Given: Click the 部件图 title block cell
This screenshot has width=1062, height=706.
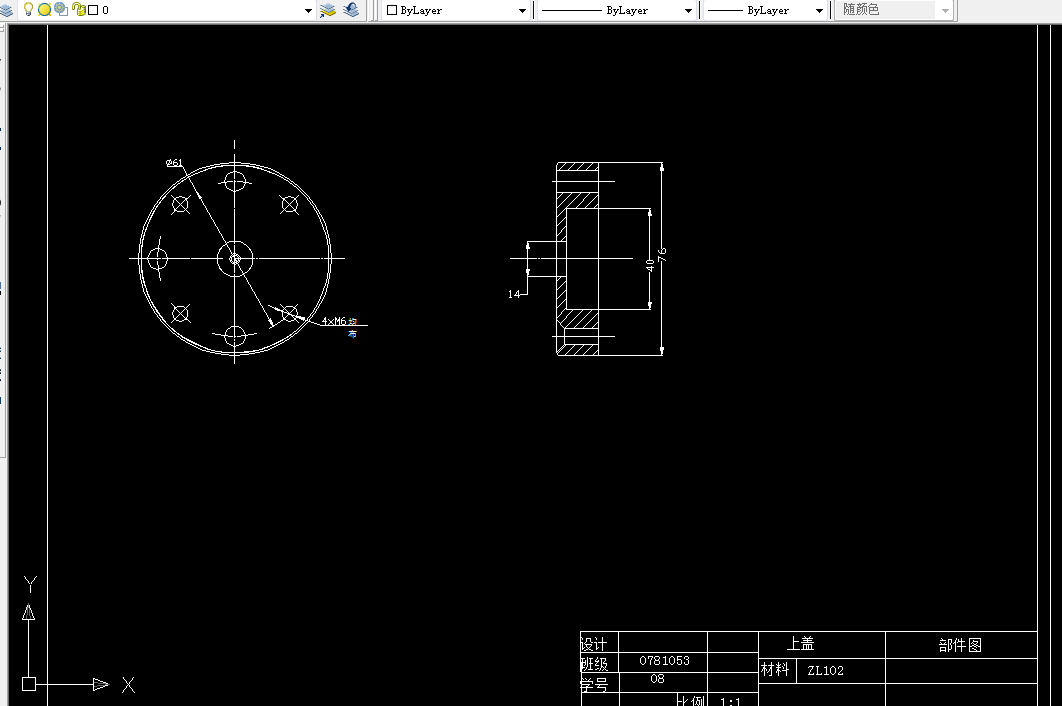Looking at the screenshot, I should (960, 645).
